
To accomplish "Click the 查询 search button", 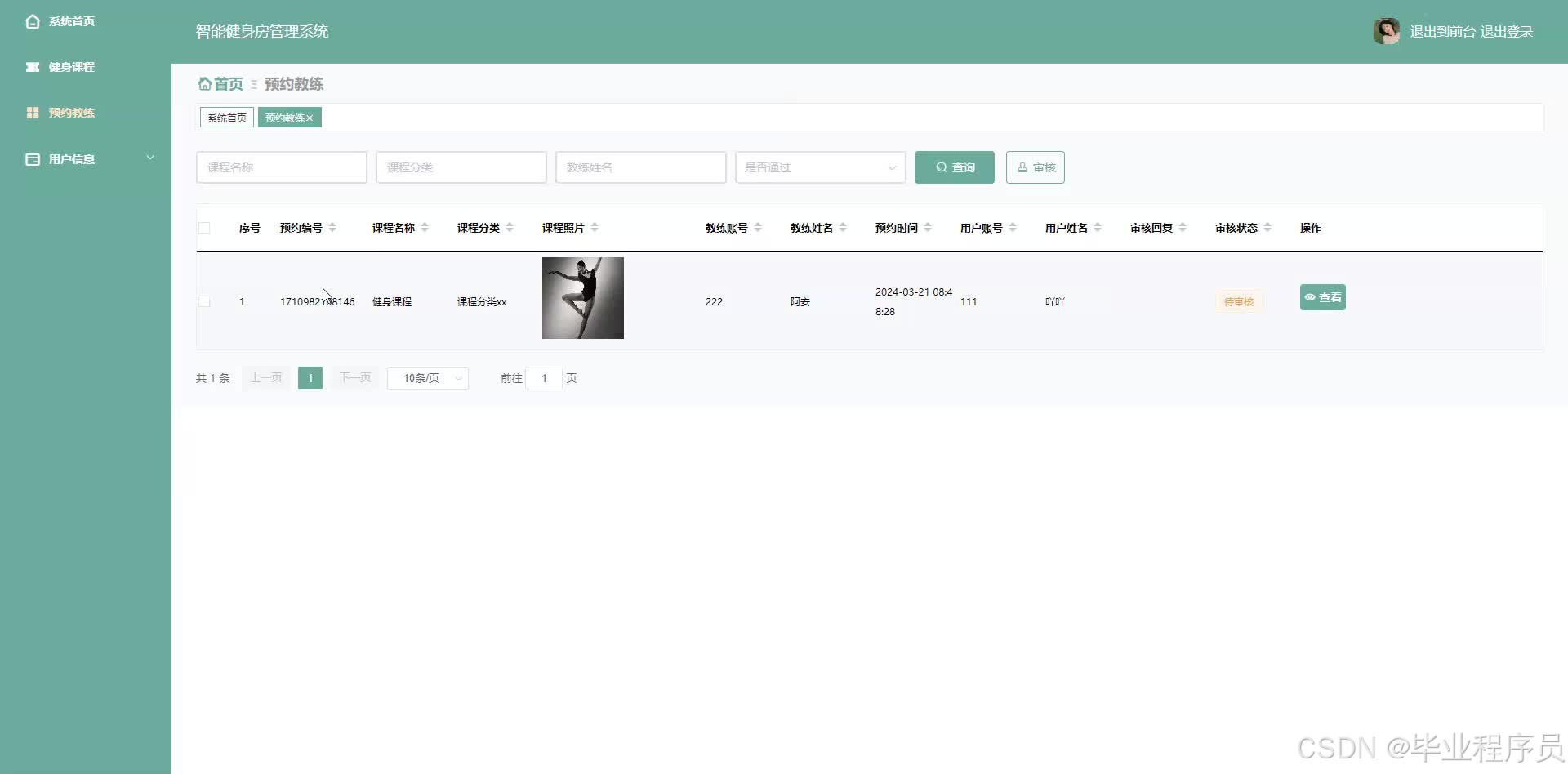I will tap(955, 167).
